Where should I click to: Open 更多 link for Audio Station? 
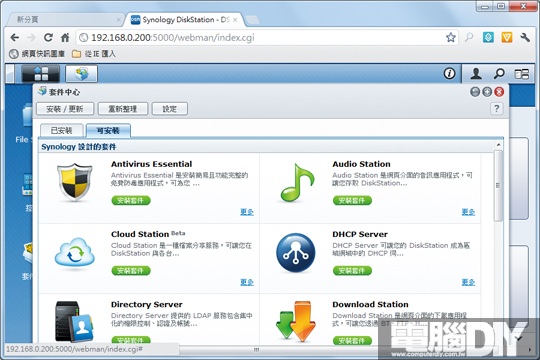click(468, 212)
